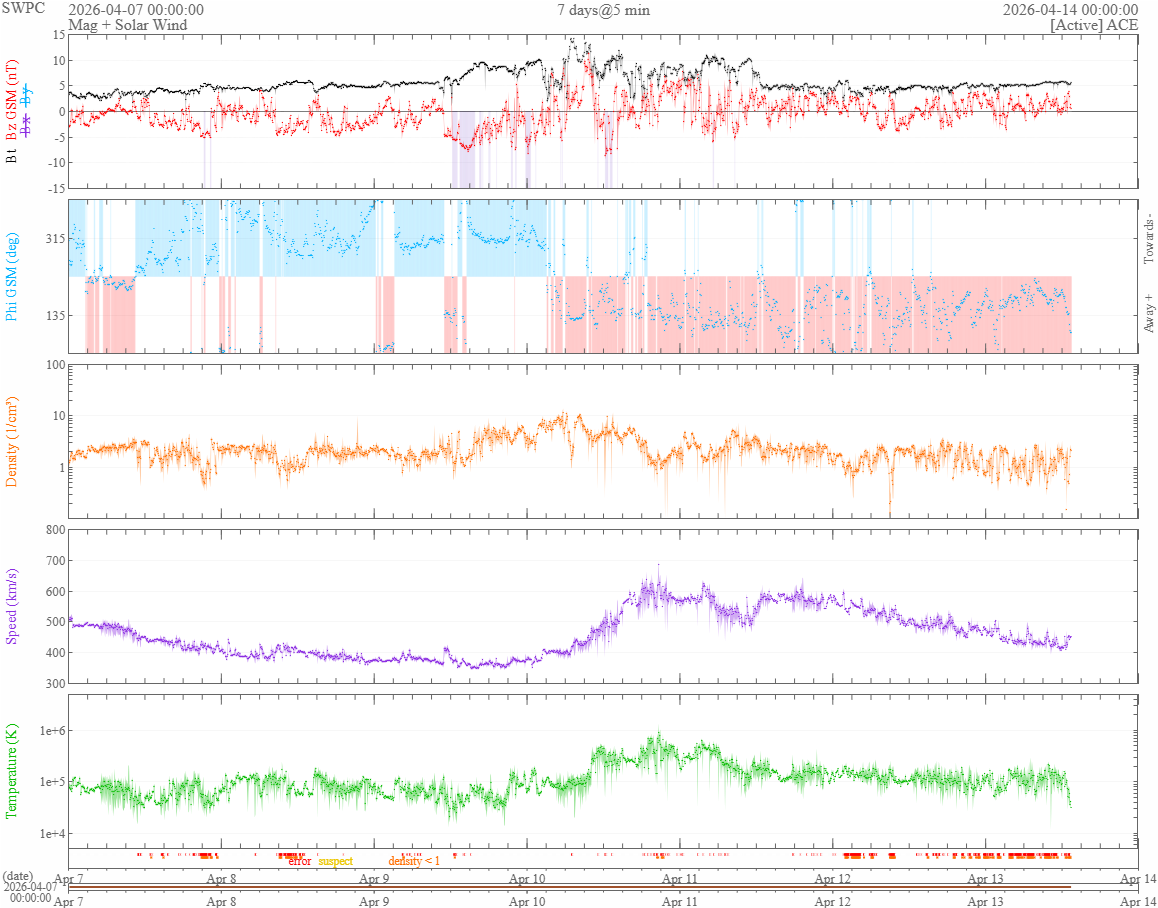The image size is (1158, 908).
Task: Click the Phi GSM (deg) axis label
Action: 11,277
